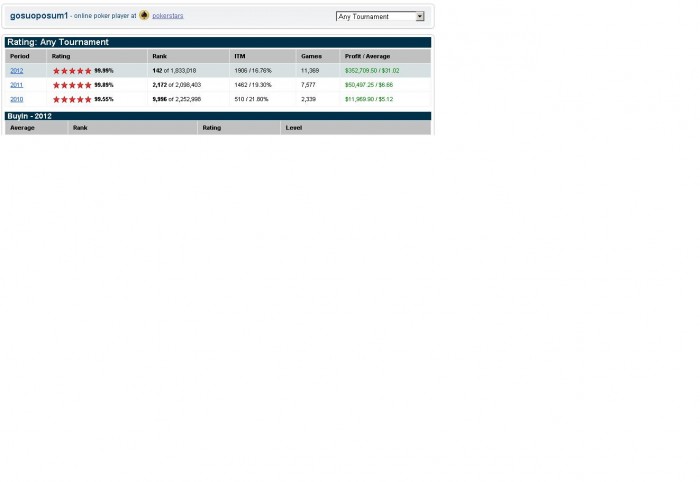700x482 pixels.
Task: Click the 99.89% rating percentage
Action: pyautogui.click(x=104, y=85)
